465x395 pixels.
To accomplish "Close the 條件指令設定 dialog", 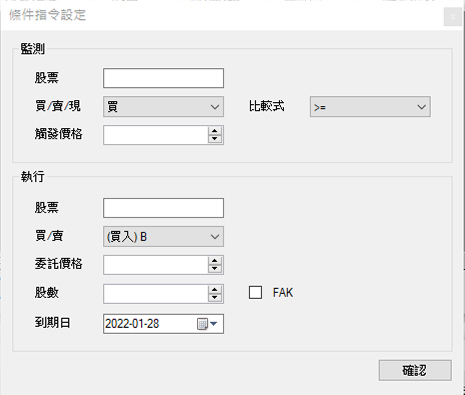I will (453, 17).
